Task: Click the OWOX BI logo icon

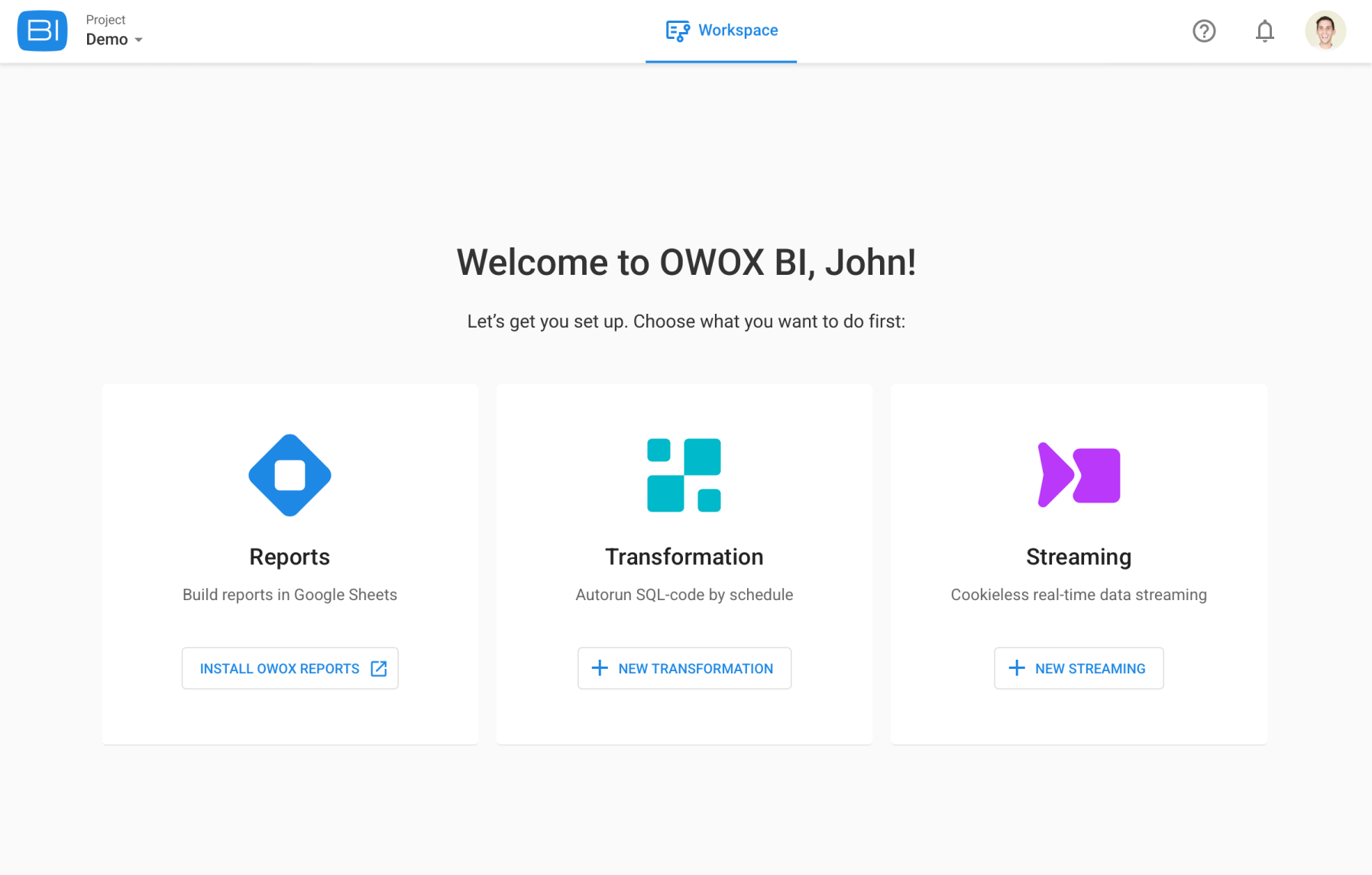Action: (42, 31)
